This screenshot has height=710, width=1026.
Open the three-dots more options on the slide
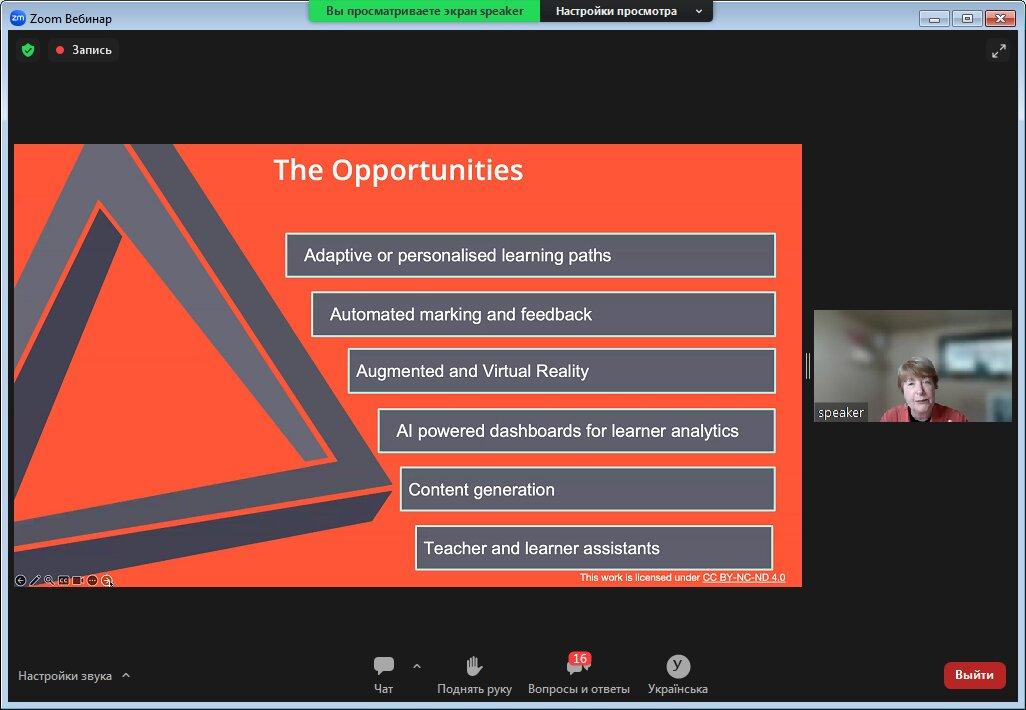pyautogui.click(x=92, y=580)
